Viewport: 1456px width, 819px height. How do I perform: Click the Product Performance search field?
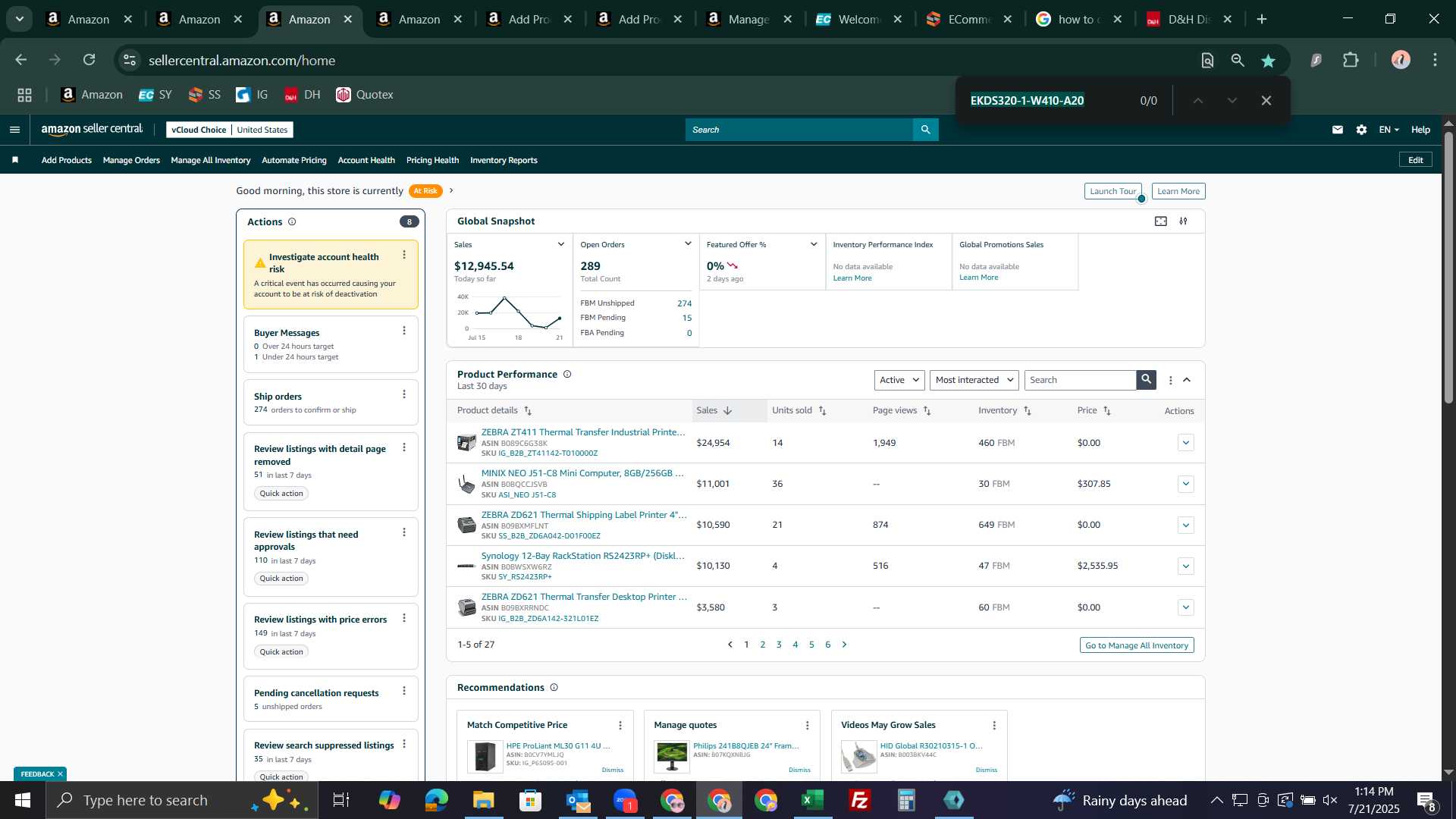(1080, 380)
